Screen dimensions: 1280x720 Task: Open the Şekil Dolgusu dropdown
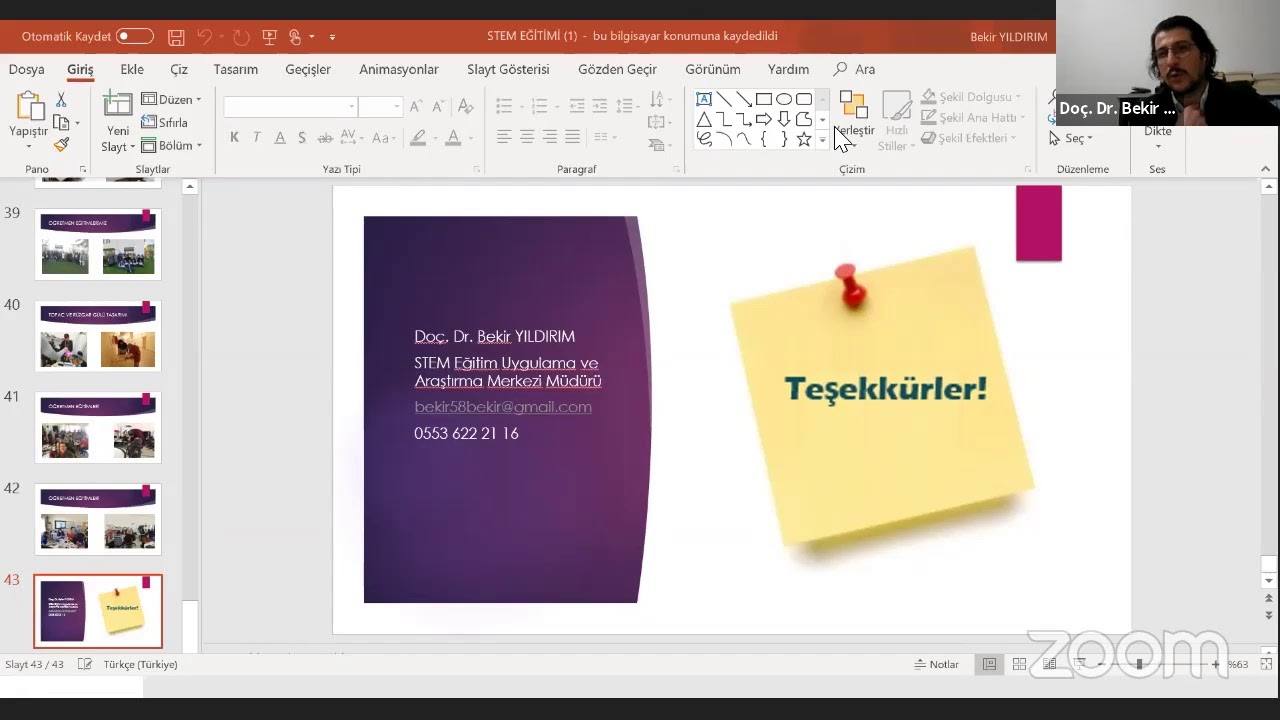point(971,97)
